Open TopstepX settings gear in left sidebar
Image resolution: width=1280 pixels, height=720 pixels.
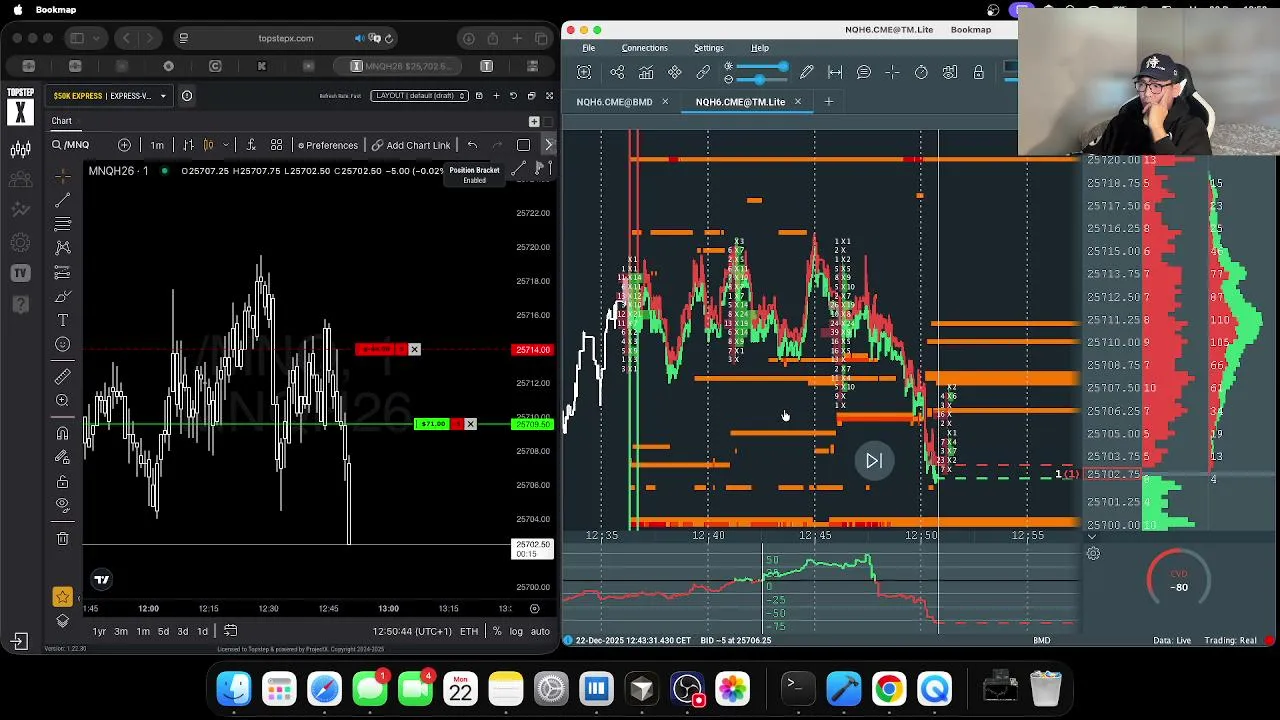tap(20, 242)
